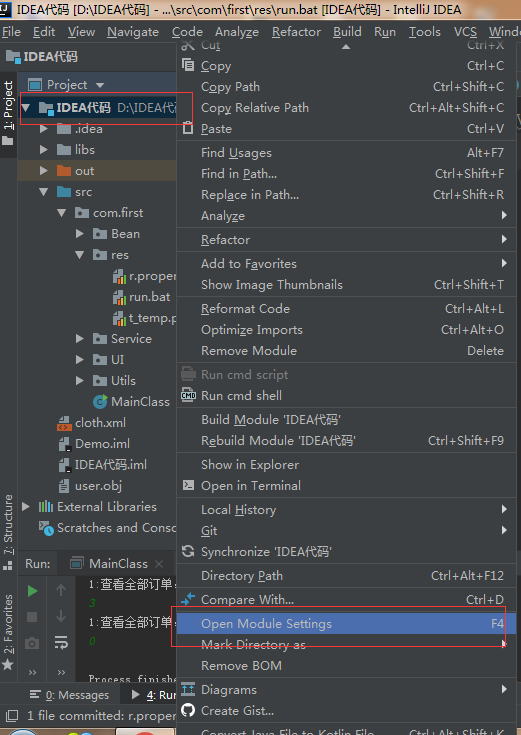The width and height of the screenshot is (521, 735).
Task: Choose Optimize Imports
Action: coord(347,330)
